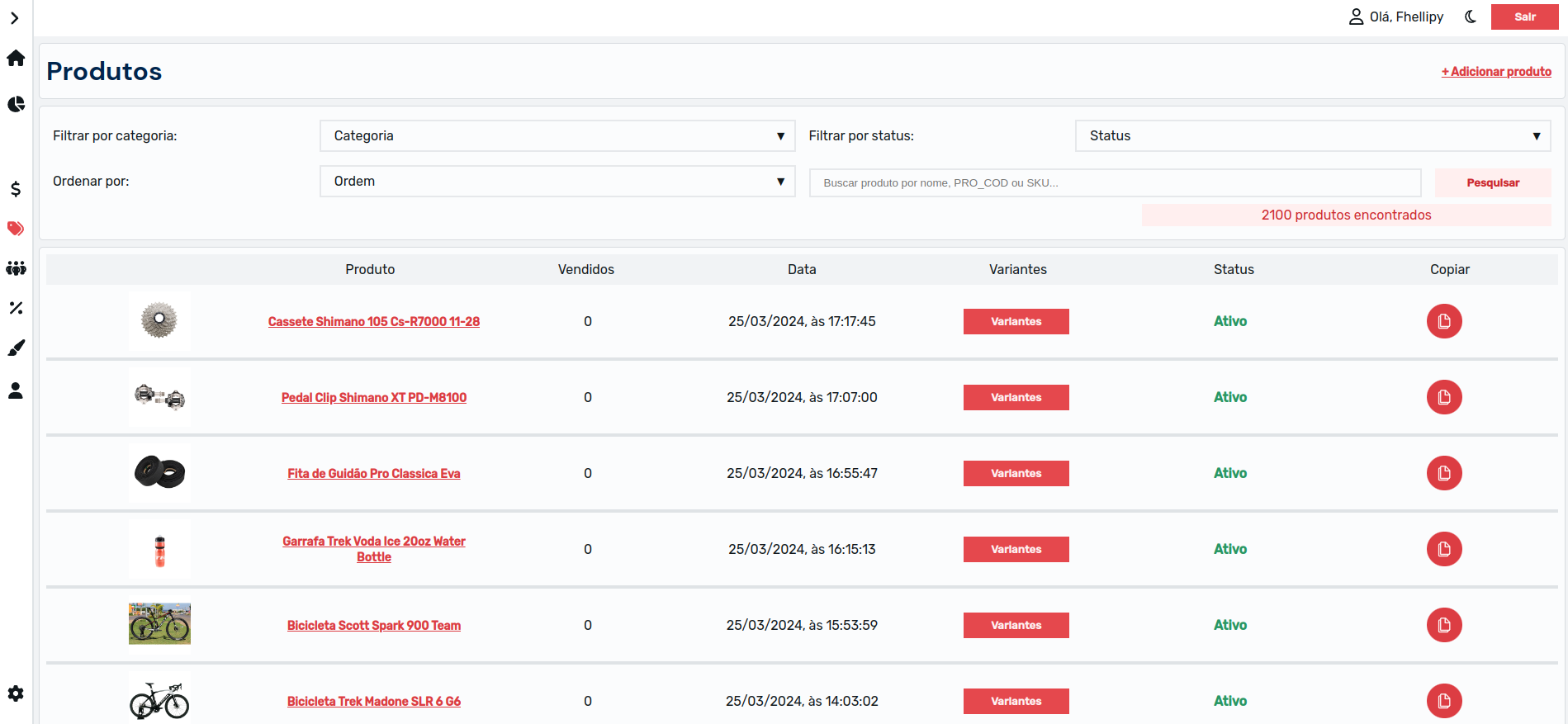Open Fita de Guidão Pro Classica Eva product
1568x724 pixels.
pyautogui.click(x=374, y=474)
